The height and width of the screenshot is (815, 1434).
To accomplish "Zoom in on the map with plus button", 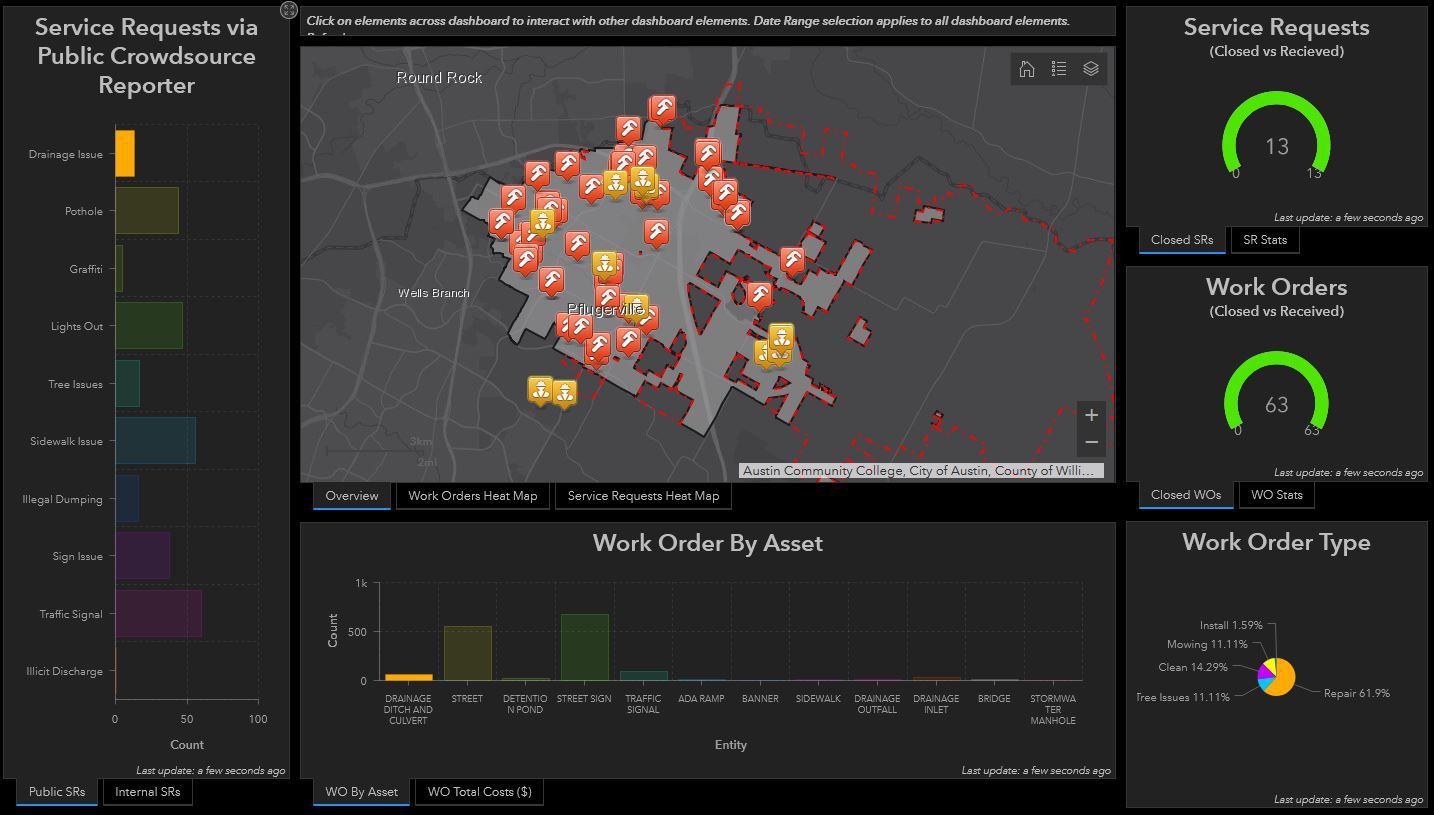I will (1091, 415).
